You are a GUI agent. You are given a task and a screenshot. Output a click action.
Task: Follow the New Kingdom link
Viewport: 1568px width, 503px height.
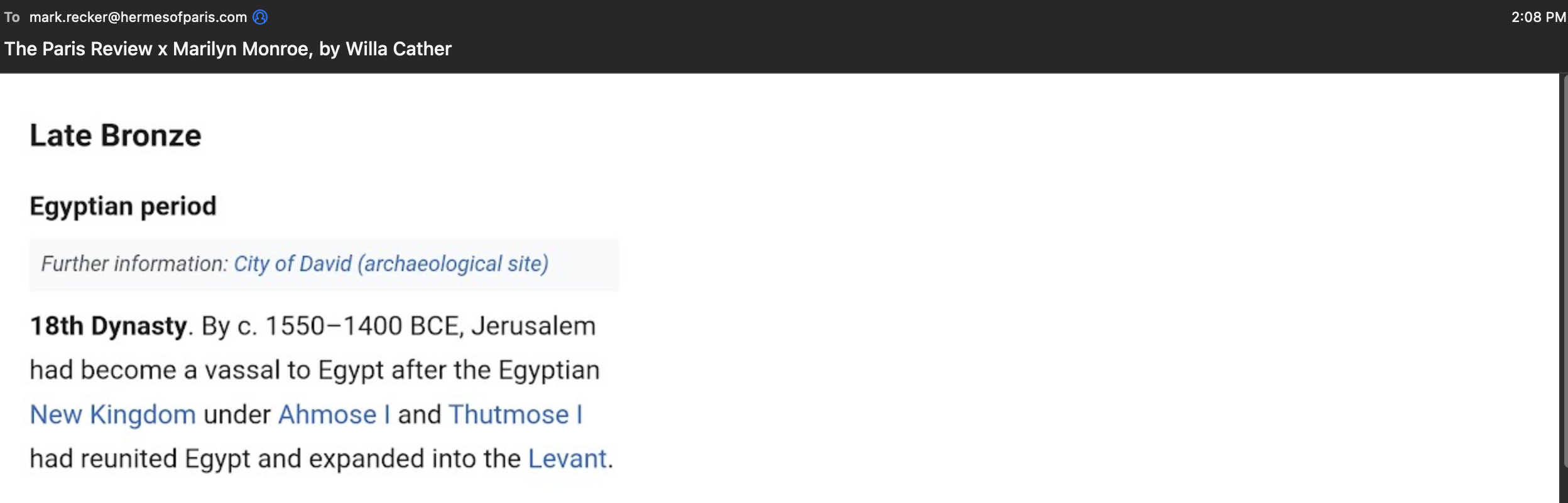pos(113,415)
